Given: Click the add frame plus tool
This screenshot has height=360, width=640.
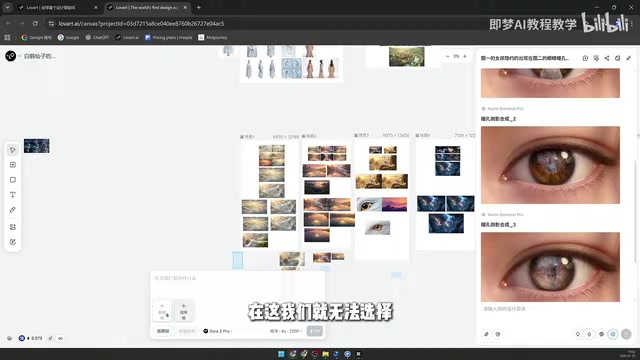Looking at the screenshot, I should (x=13, y=165).
